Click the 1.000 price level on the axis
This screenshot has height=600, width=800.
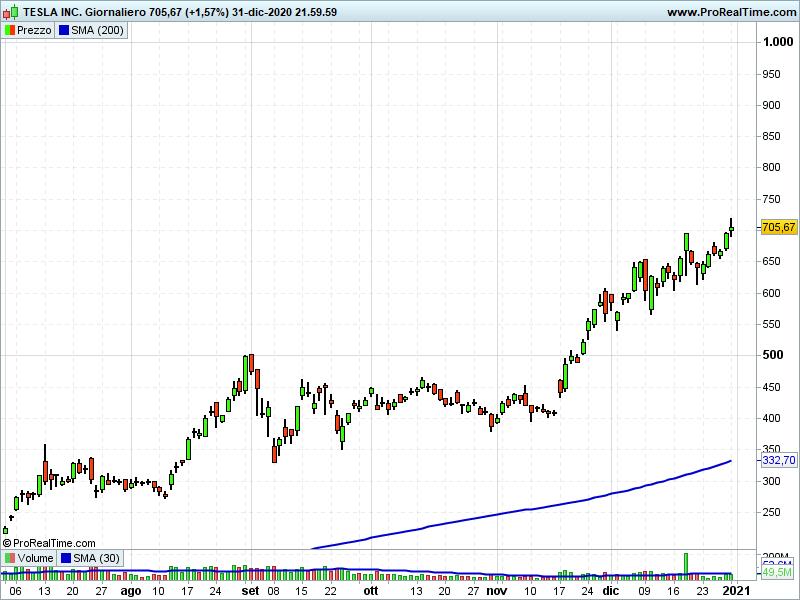(777, 42)
